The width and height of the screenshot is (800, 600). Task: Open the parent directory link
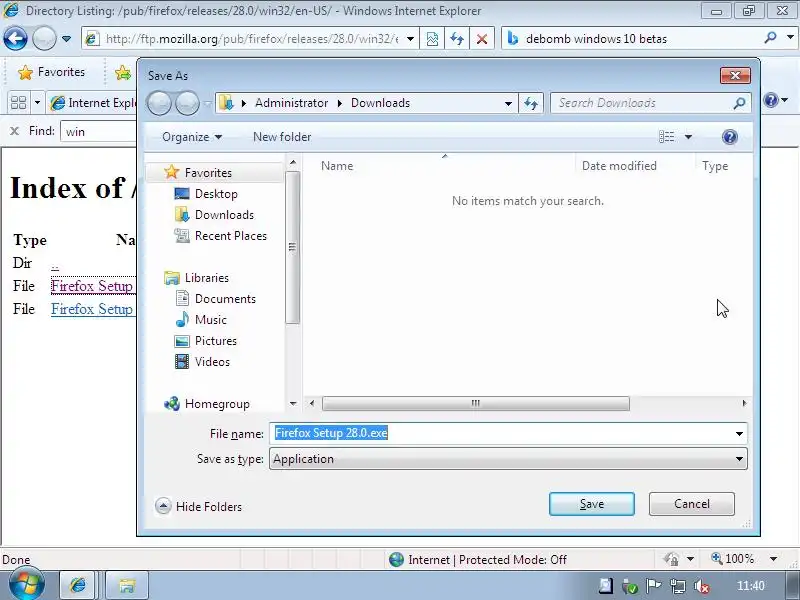coord(55,264)
